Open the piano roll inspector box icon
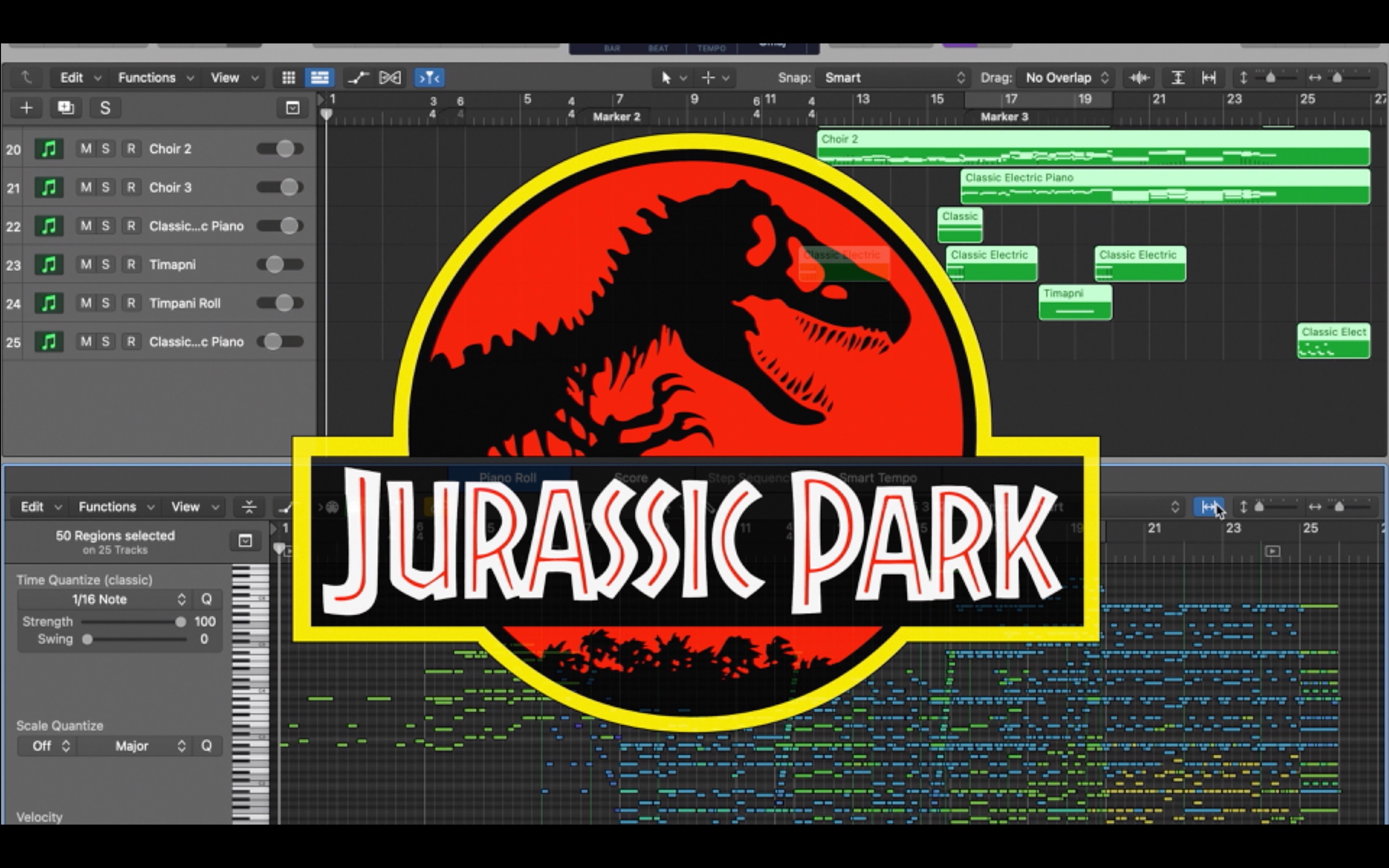Screen dimensions: 1389x868 pyautogui.click(x=245, y=541)
